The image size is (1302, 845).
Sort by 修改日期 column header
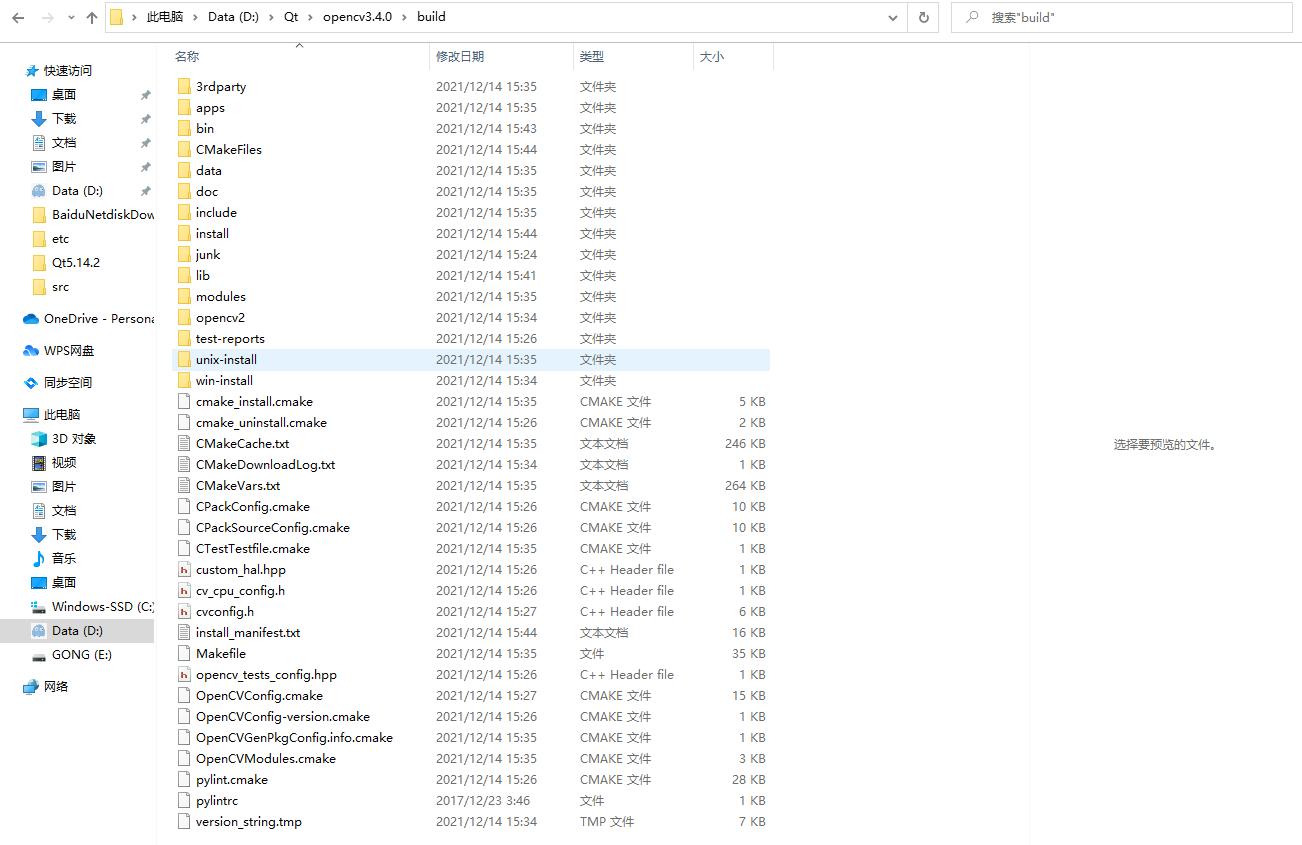[x=459, y=57]
